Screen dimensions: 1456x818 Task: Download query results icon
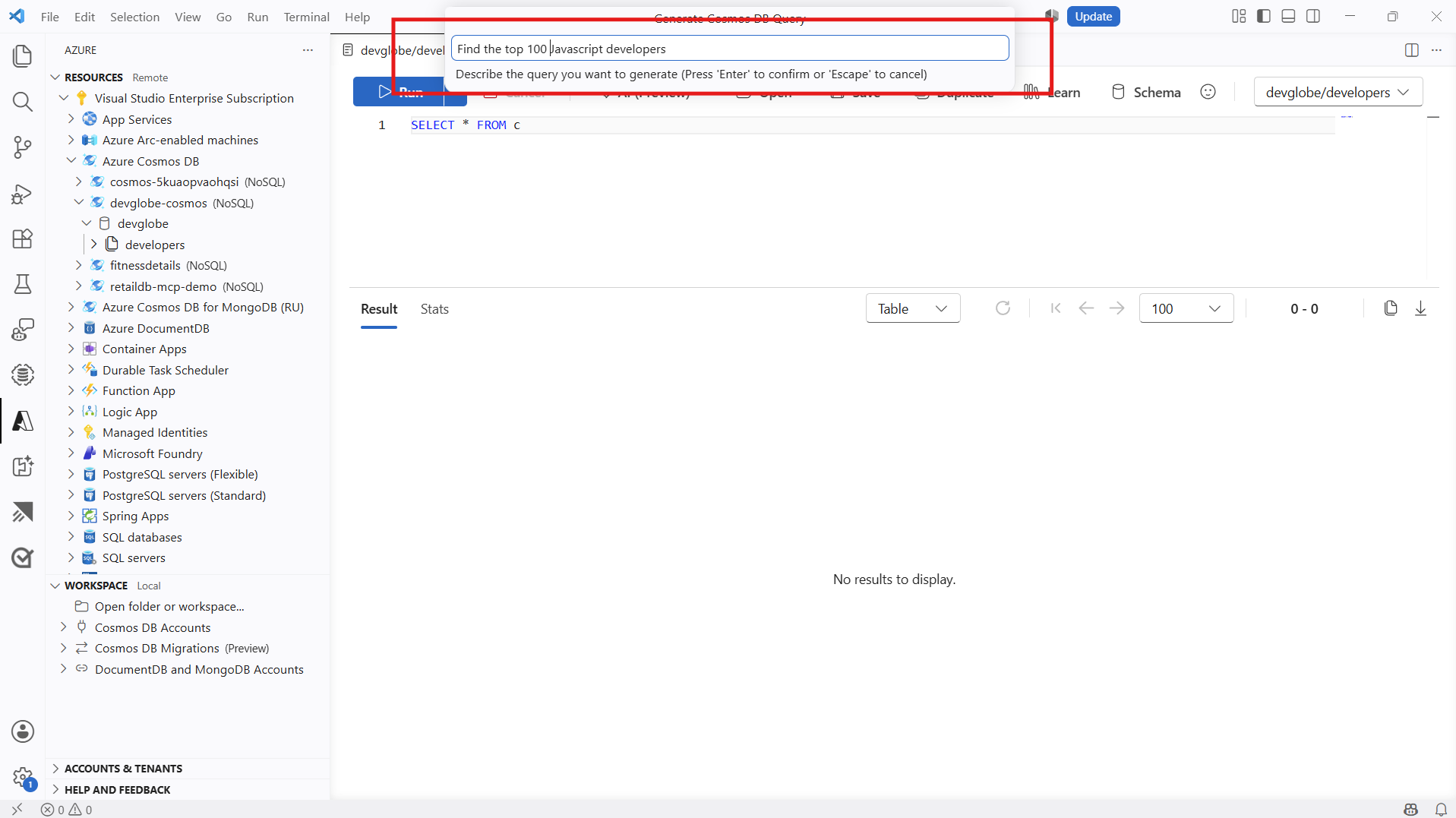tap(1420, 308)
